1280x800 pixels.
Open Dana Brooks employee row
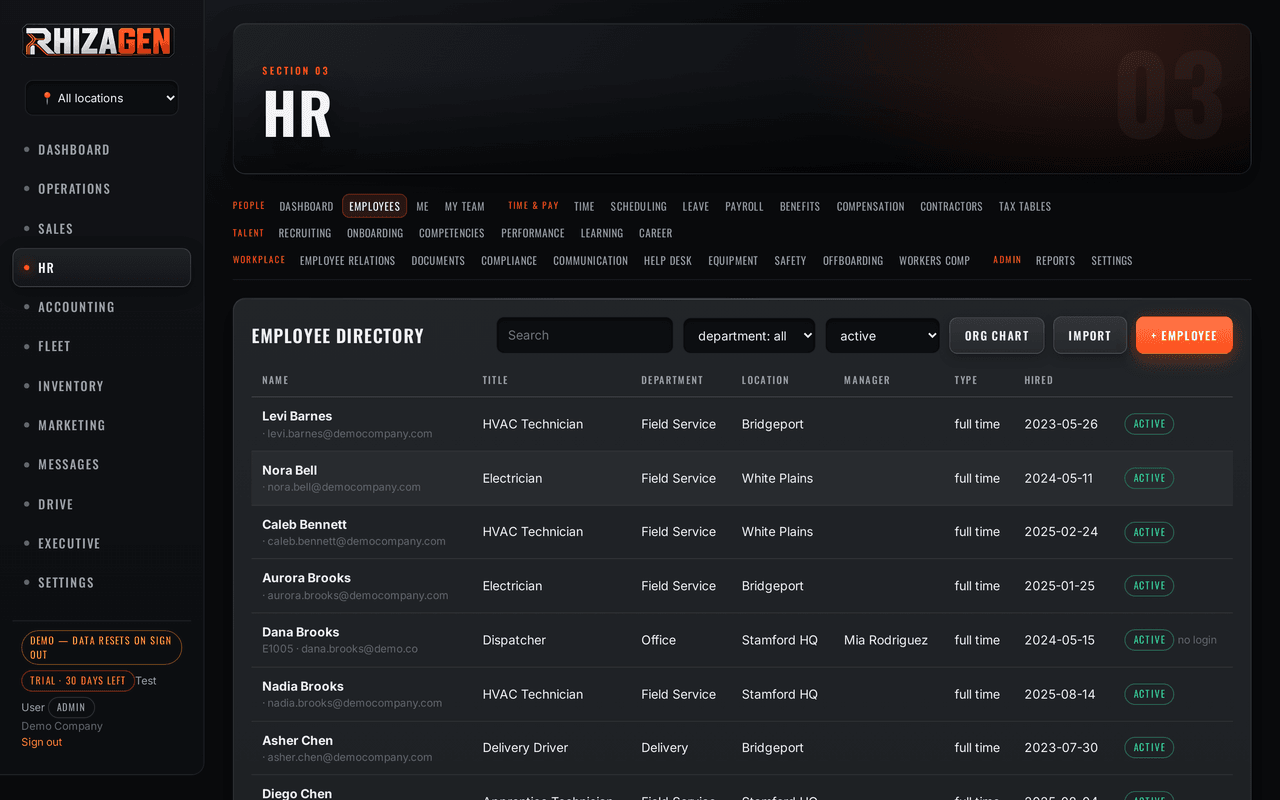[x=742, y=640]
